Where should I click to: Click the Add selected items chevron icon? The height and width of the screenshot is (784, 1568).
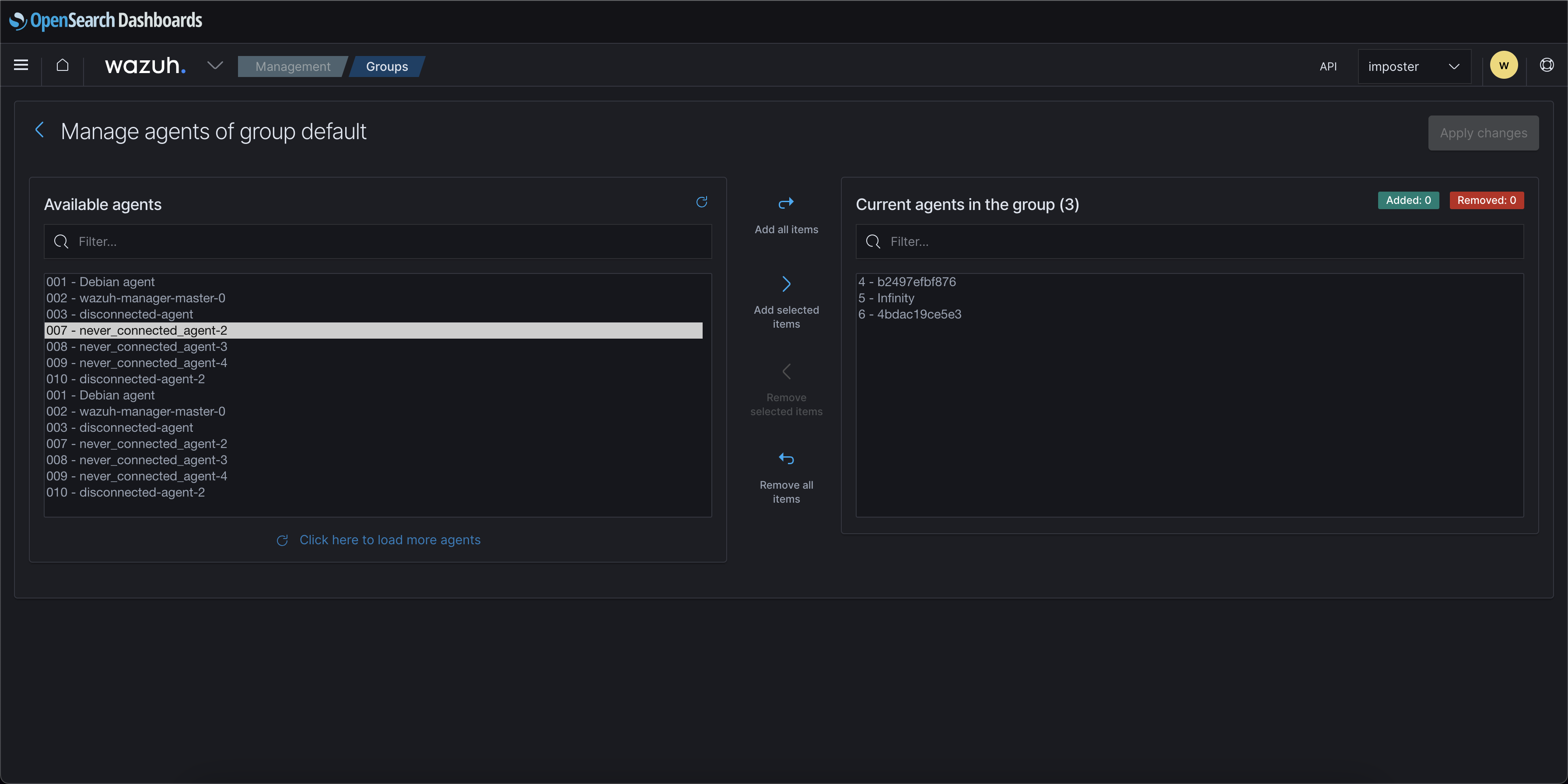click(786, 283)
